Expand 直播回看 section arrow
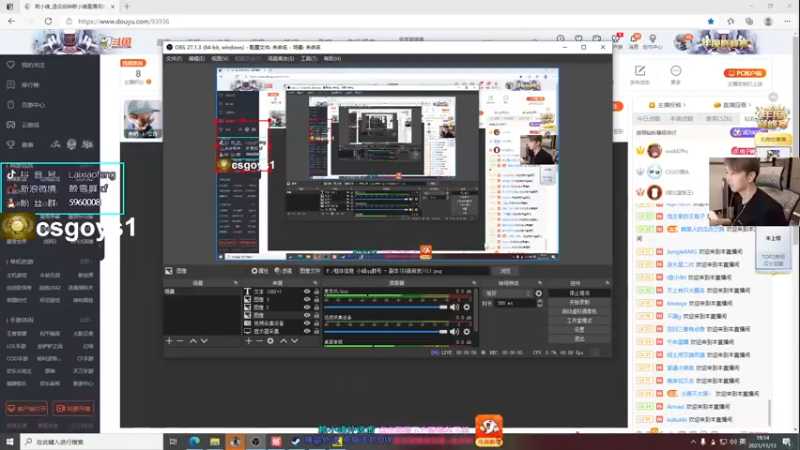The image size is (800, 450). point(749,105)
